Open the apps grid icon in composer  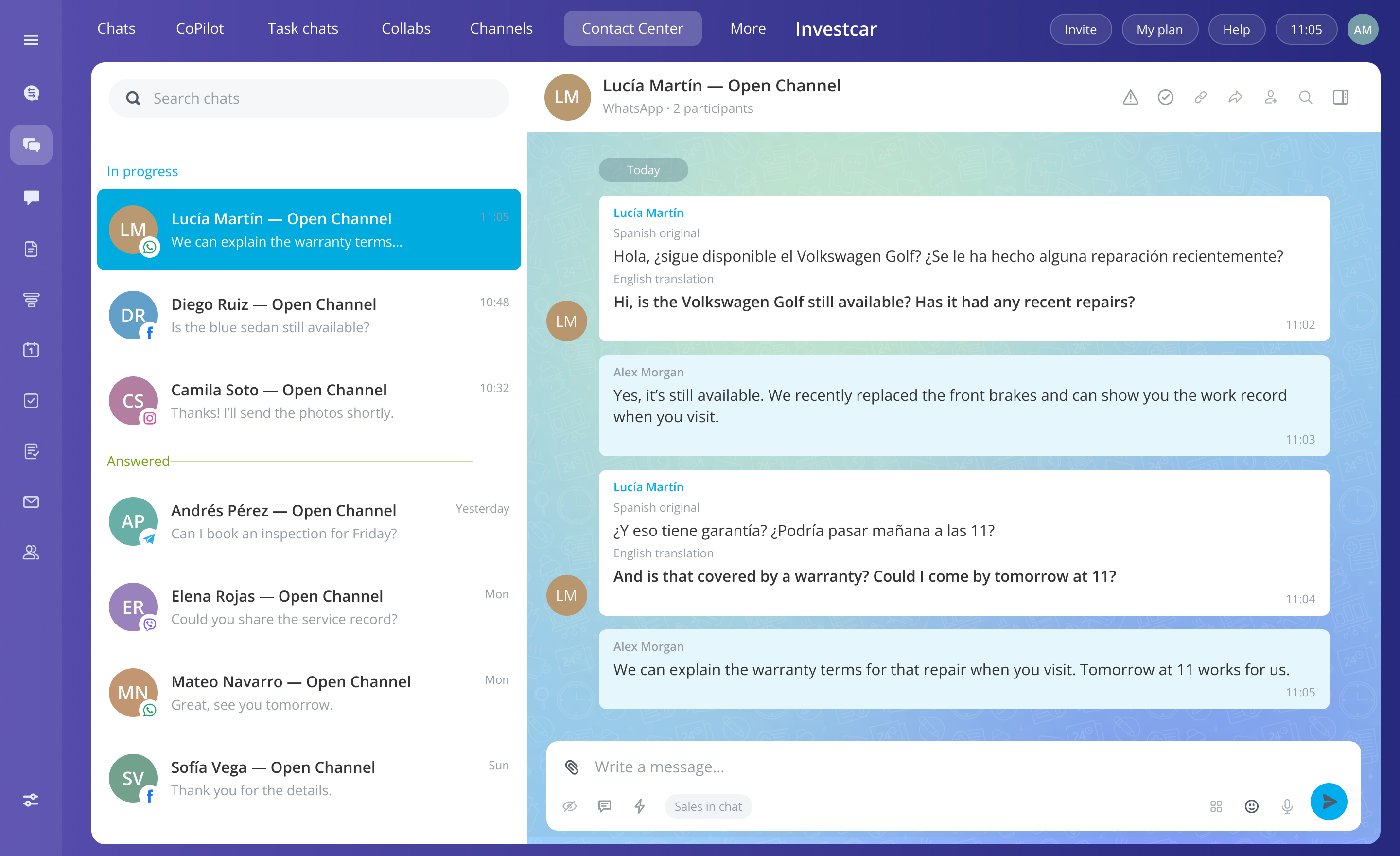coord(1216,806)
